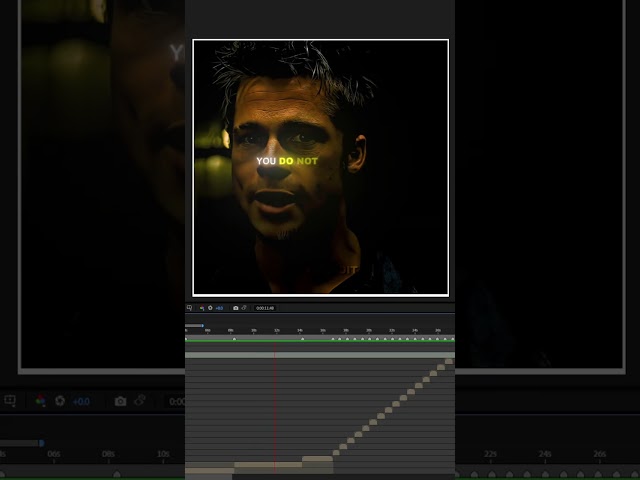Image resolution: width=640 pixels, height=480 pixels.
Task: Select the composition marker near the 08s mark
Action: click(x=234, y=339)
